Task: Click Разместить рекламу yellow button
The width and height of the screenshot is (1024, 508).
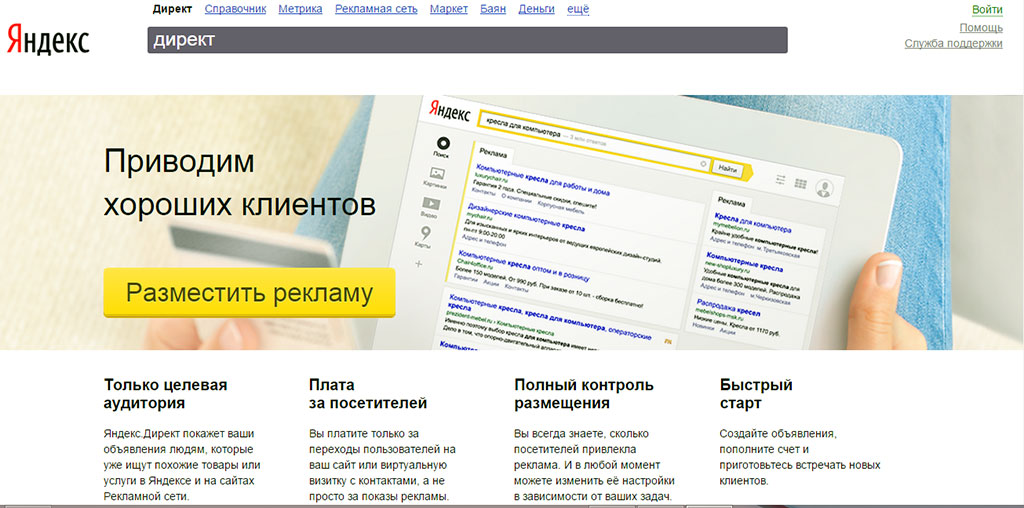Action: [x=249, y=293]
